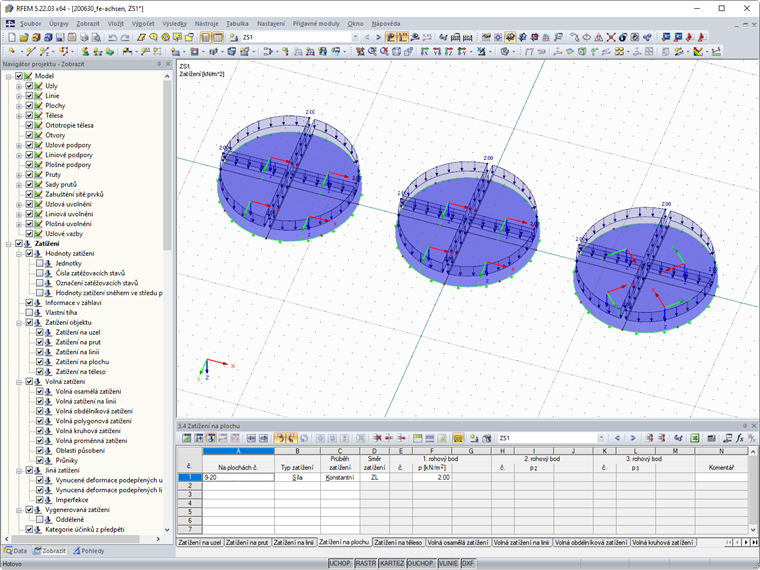This screenshot has width=760, height=570.
Task: Click the 2.00 load value cell
Action: (x=432, y=477)
